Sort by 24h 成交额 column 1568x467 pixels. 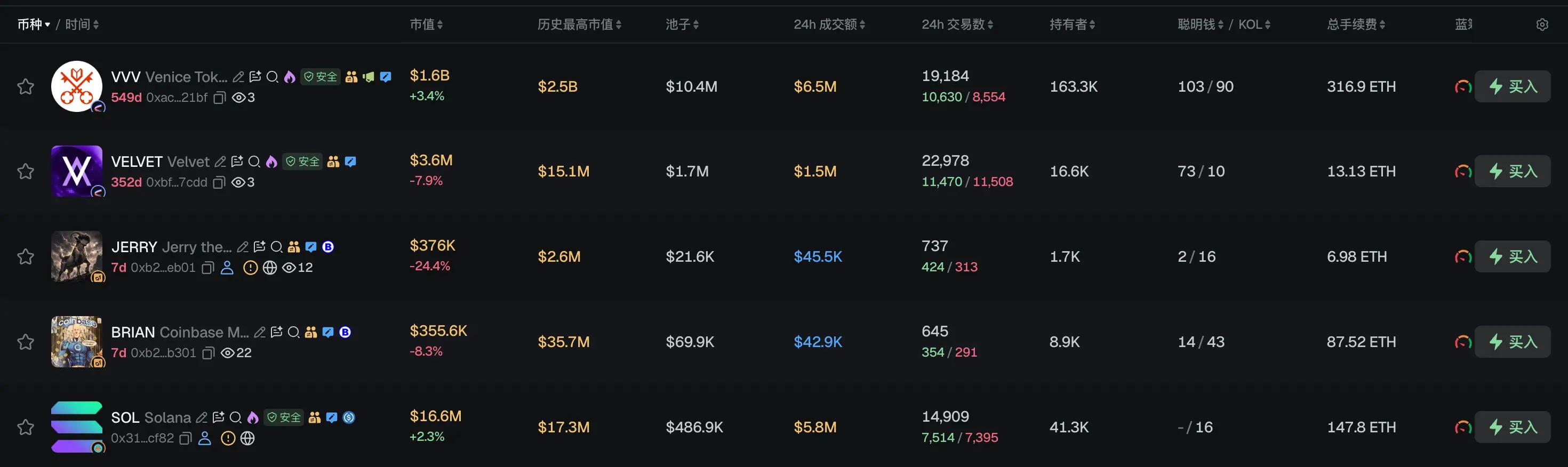830,25
